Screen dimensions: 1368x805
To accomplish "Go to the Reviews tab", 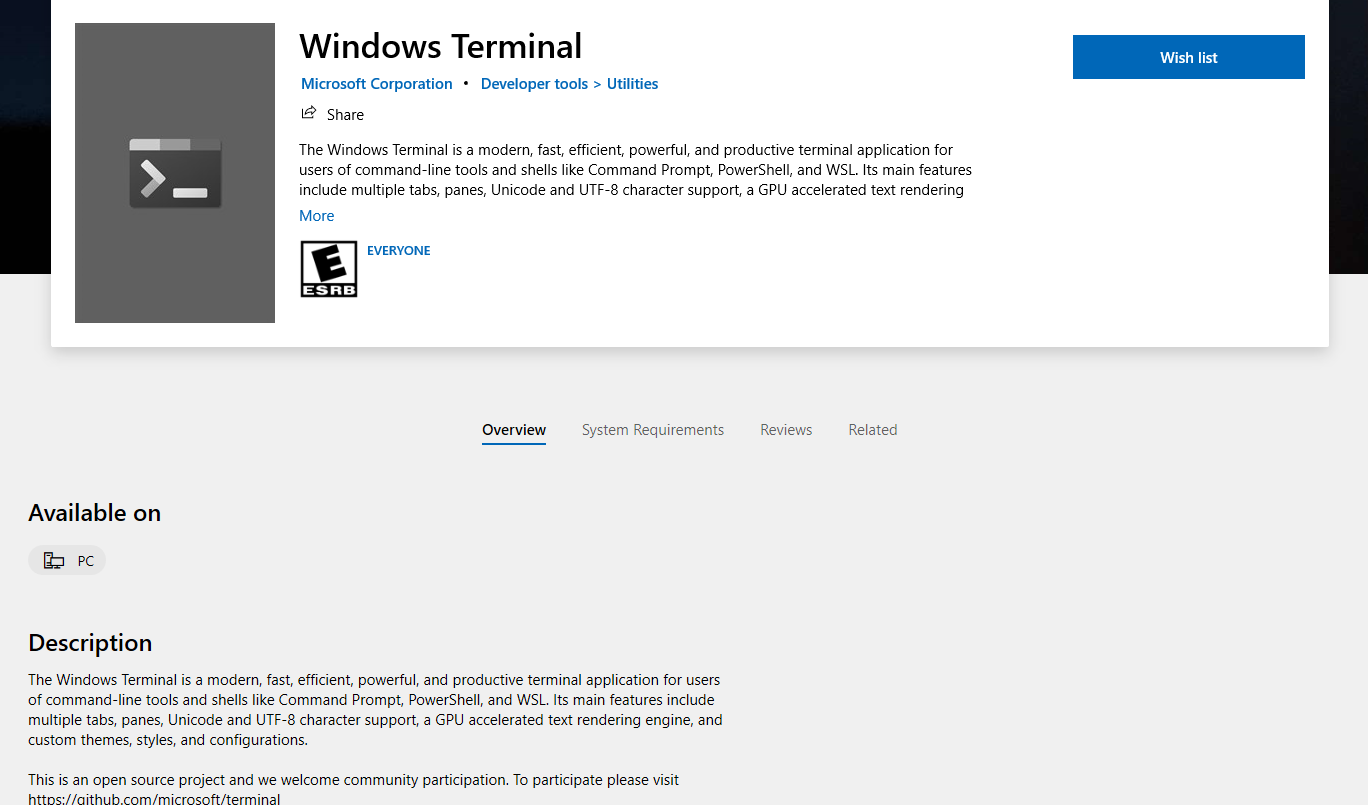I will pos(786,430).
